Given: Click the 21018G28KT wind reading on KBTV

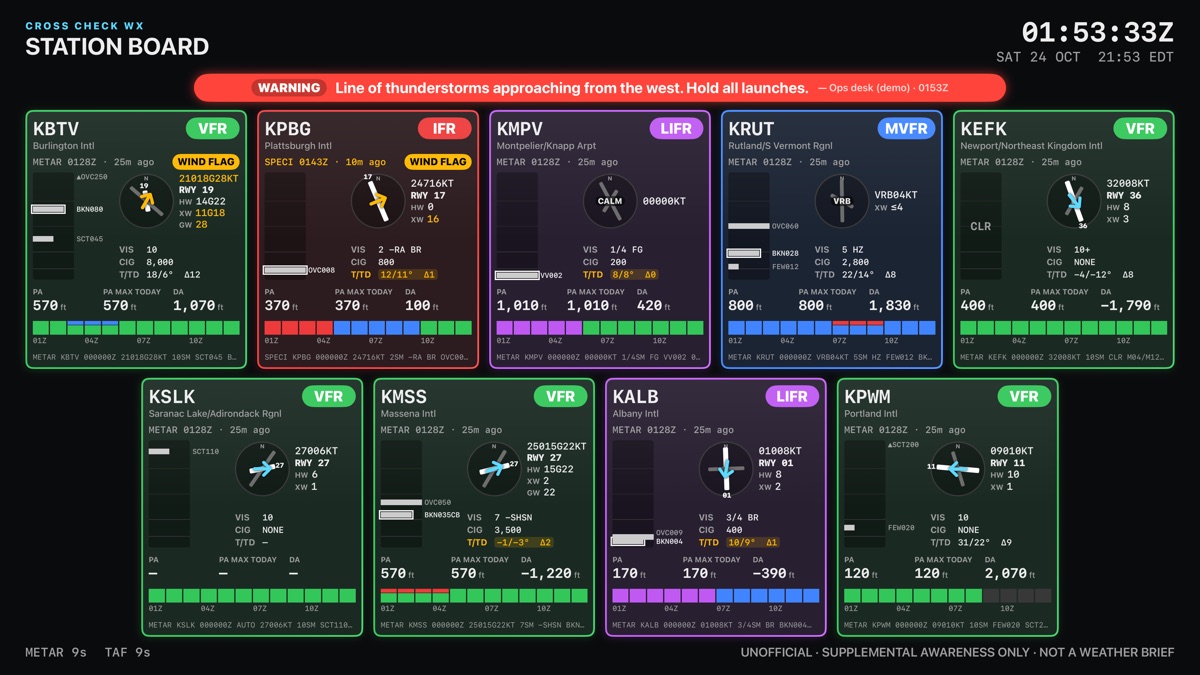Looking at the screenshot, I should 209,178.
